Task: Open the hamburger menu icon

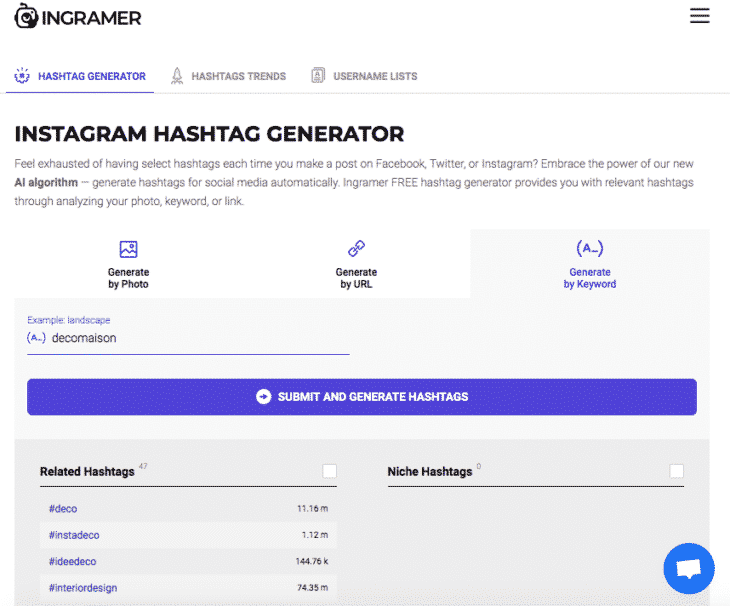Action: coord(699,16)
